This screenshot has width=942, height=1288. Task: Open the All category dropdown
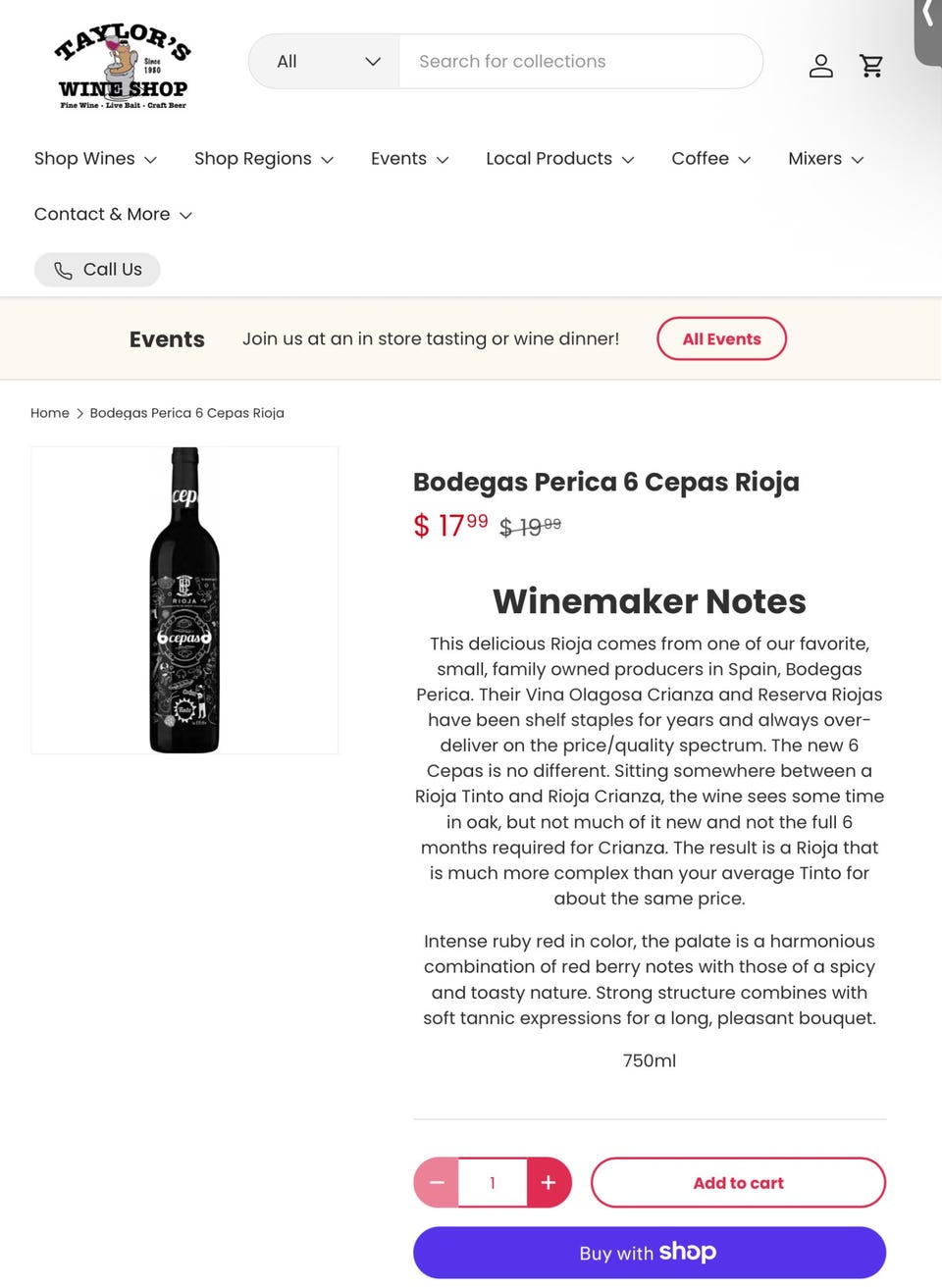326,62
